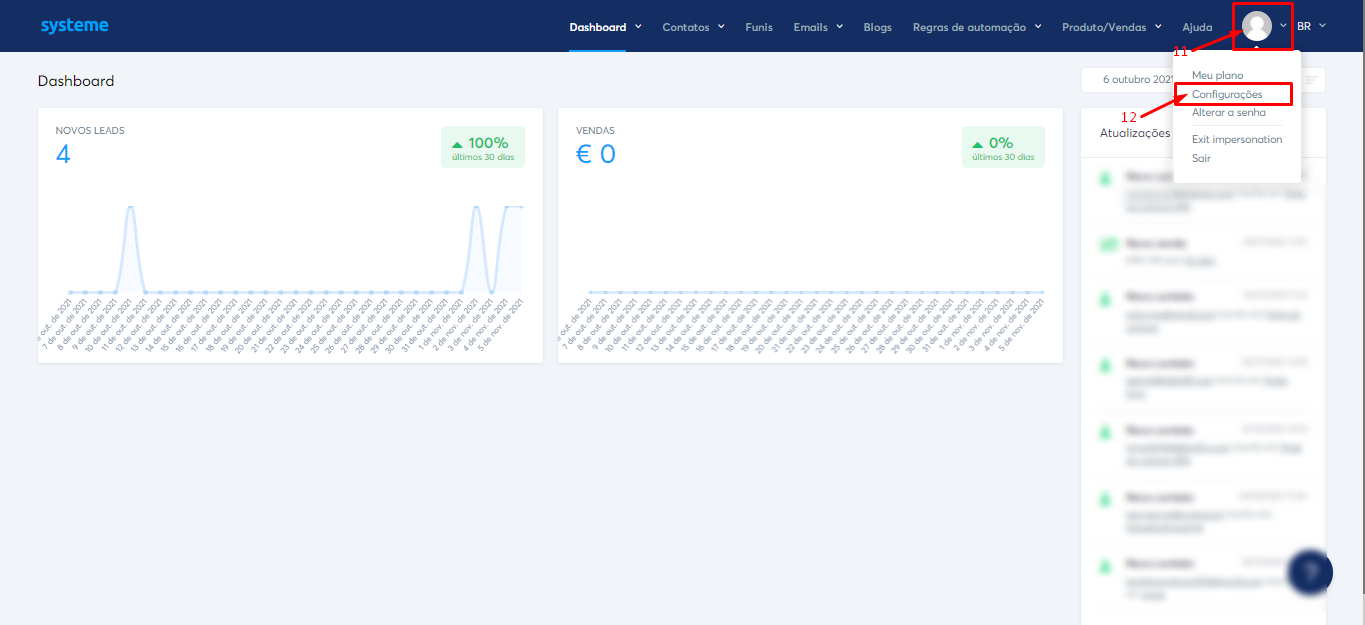Image resolution: width=1365 pixels, height=625 pixels.
Task: Open the support chat bubble
Action: 1310,571
